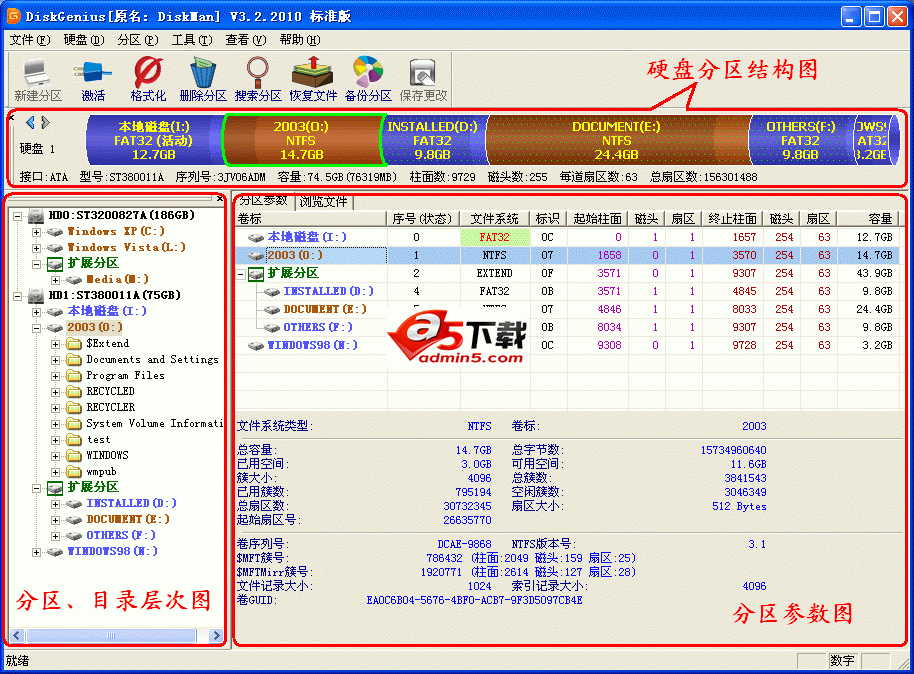Click the 新建分区 (New Partition) toolbar icon

(x=37, y=74)
